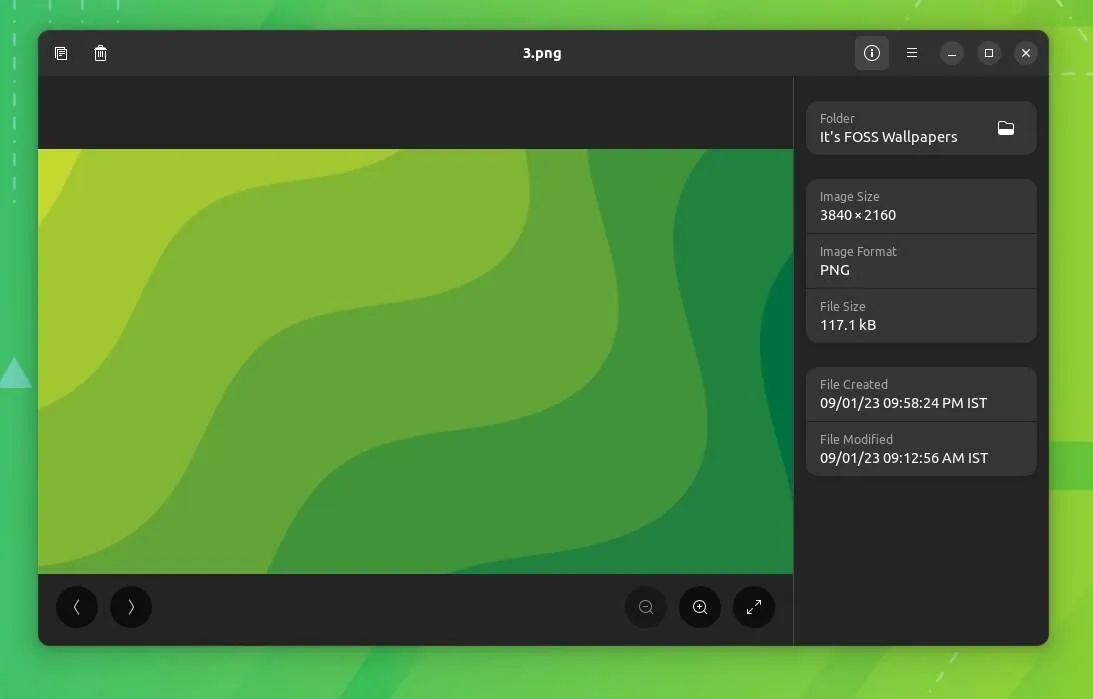Move 3.png to trash
Viewport: 1093px width, 699px height.
100,53
